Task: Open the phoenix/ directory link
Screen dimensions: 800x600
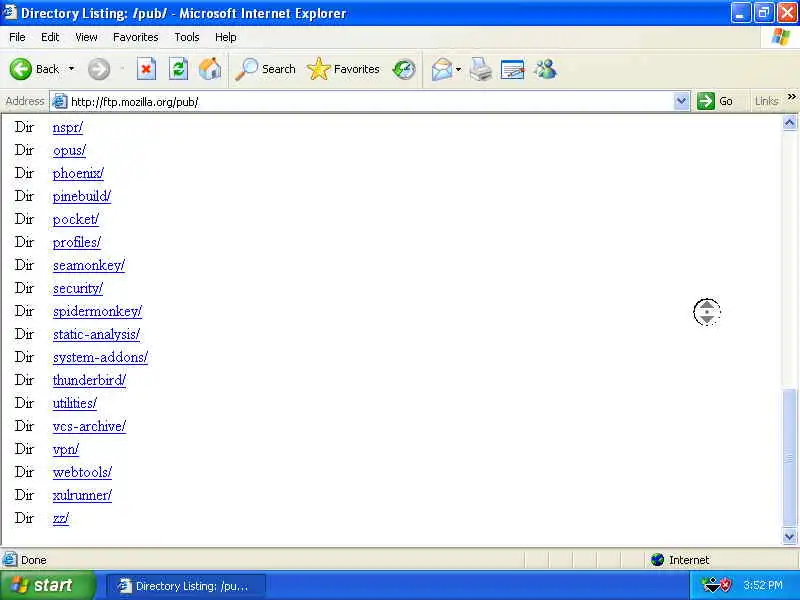Action: click(x=78, y=173)
